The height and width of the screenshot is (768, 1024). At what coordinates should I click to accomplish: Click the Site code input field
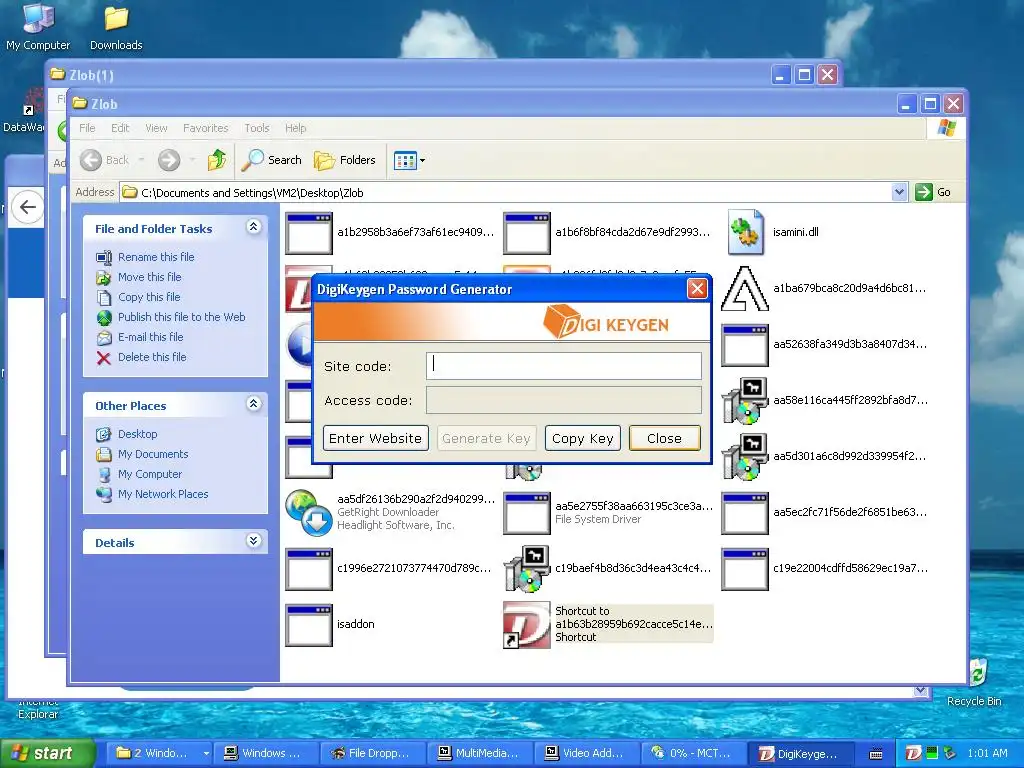click(564, 366)
